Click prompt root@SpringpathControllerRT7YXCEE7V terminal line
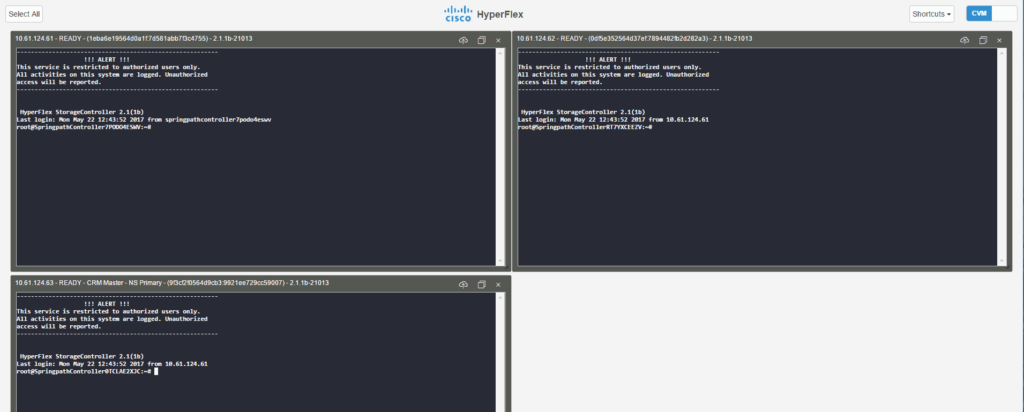The height and width of the screenshot is (412, 1024). pyautogui.click(x=585, y=127)
